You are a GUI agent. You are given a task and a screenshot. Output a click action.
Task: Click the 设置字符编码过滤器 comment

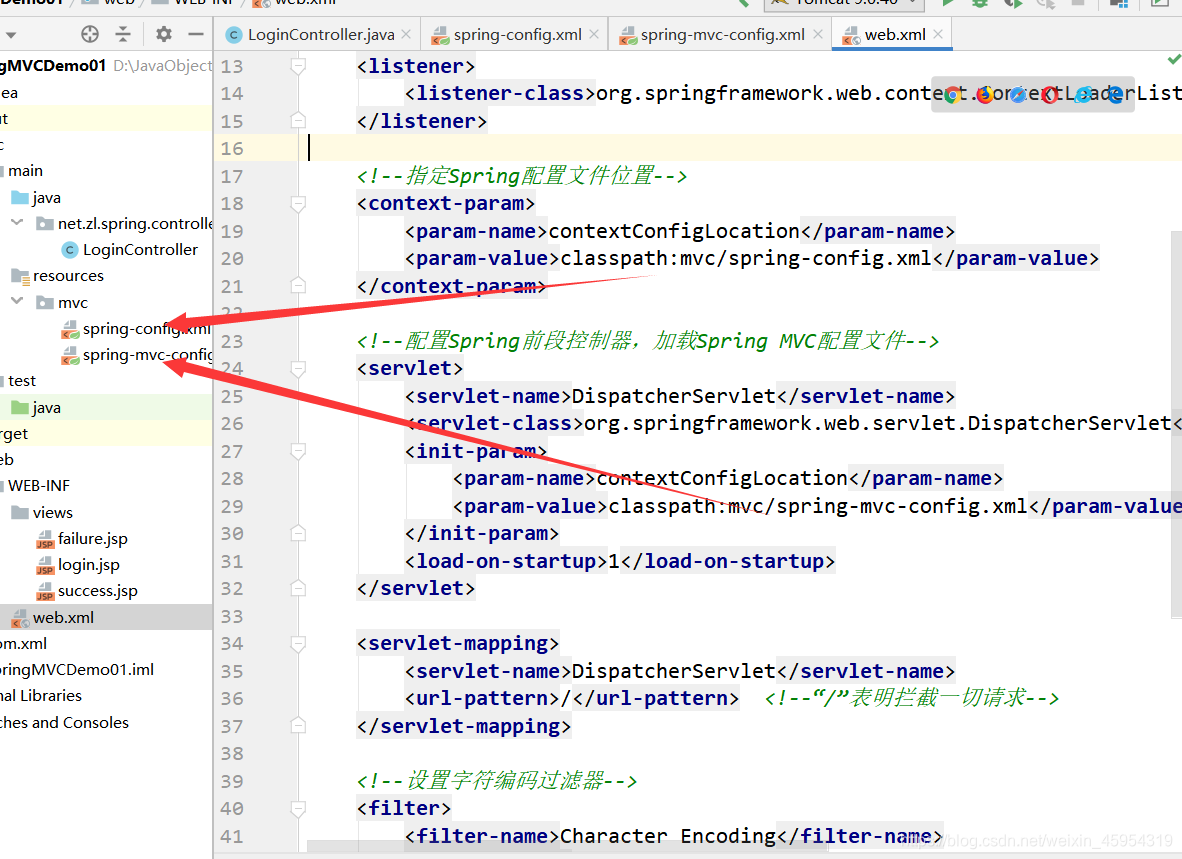click(497, 781)
